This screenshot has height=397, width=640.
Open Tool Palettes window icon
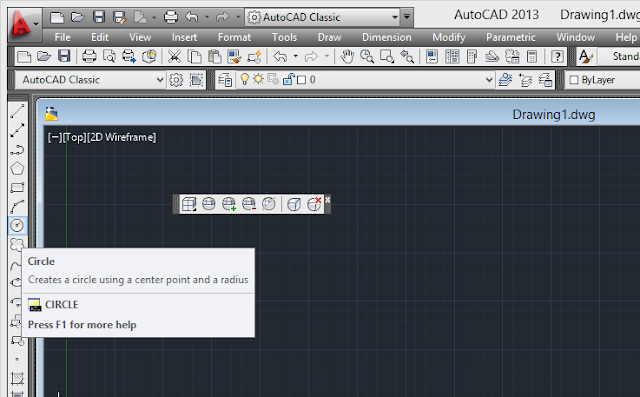pos(472,56)
